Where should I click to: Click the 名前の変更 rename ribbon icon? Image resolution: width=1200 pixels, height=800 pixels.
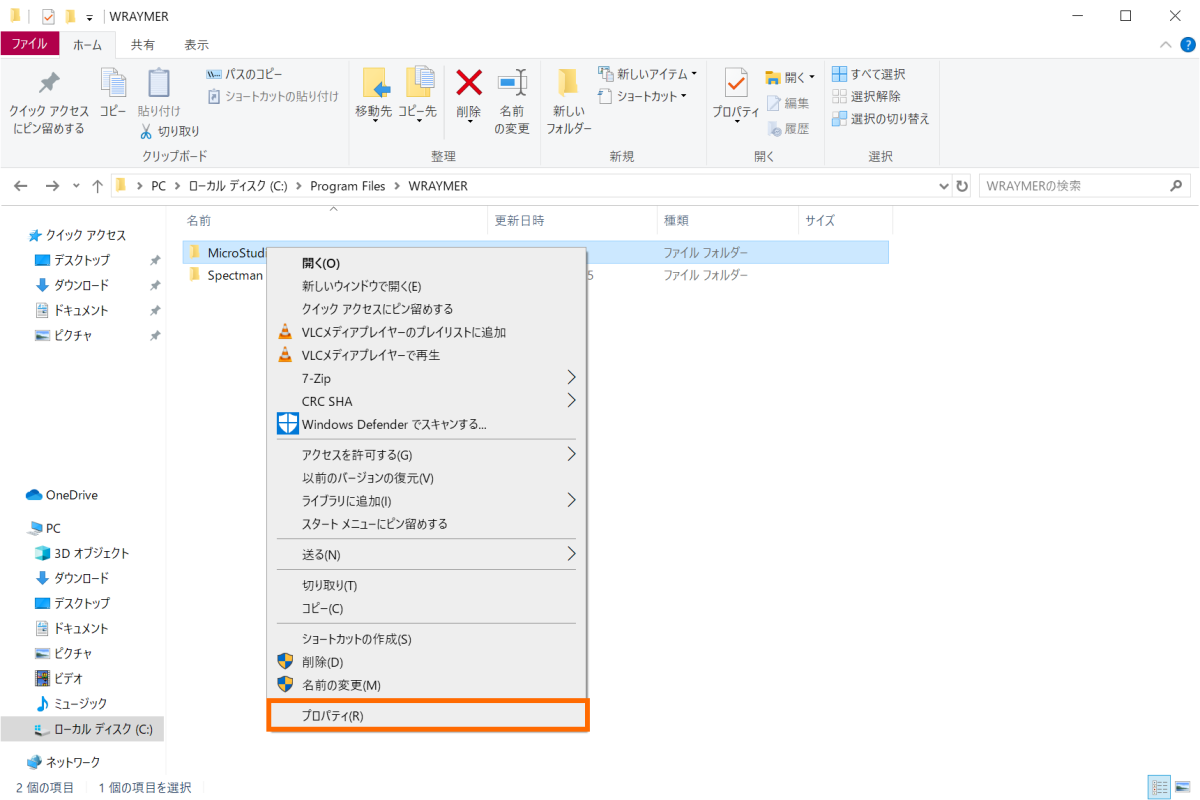pos(512,82)
